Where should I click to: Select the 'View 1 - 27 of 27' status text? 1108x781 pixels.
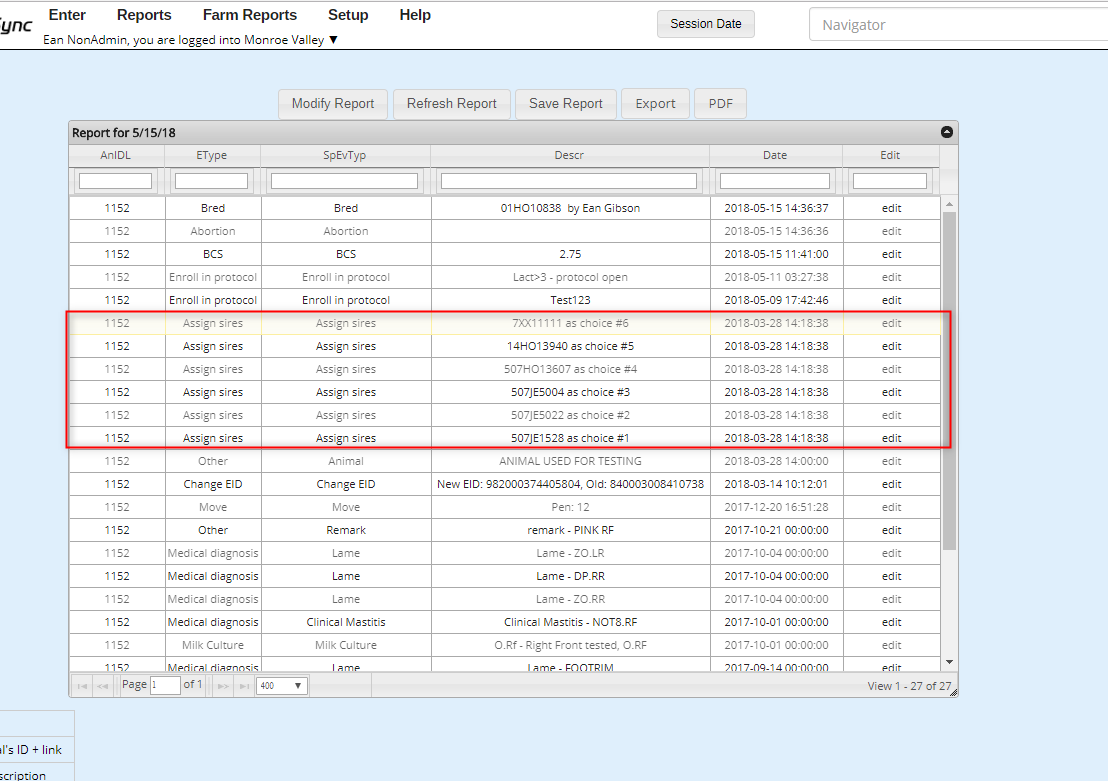point(909,686)
